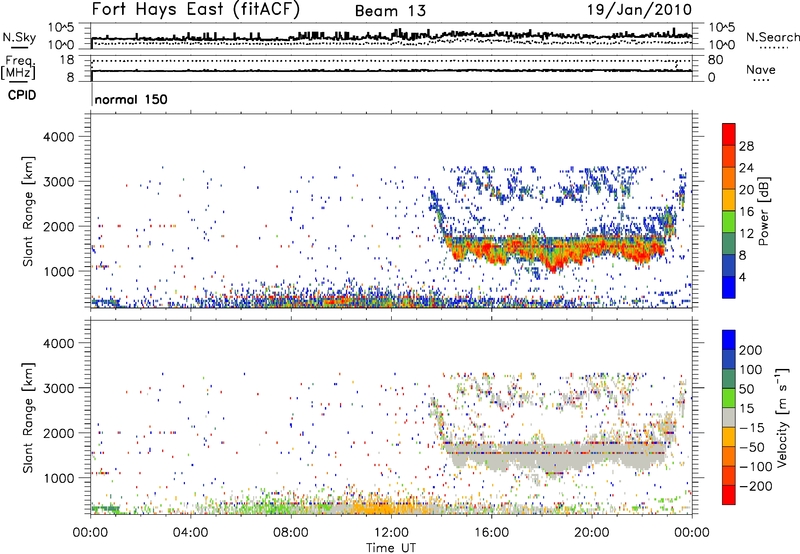Image resolution: width=800 pixels, height=554 pixels.
Task: Select the '1000' tick on the velocity panel
Action: pos(58,478)
